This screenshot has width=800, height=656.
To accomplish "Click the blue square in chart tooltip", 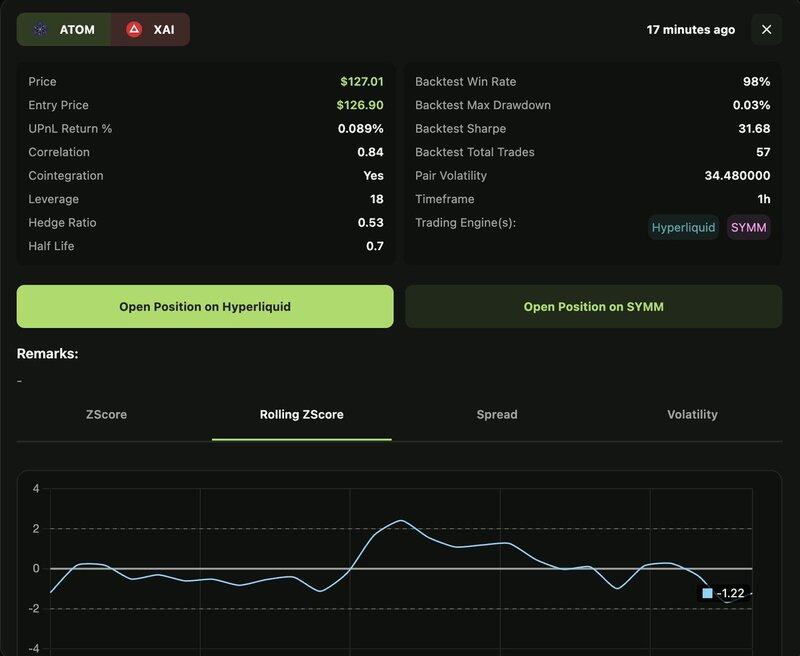I will (708, 593).
